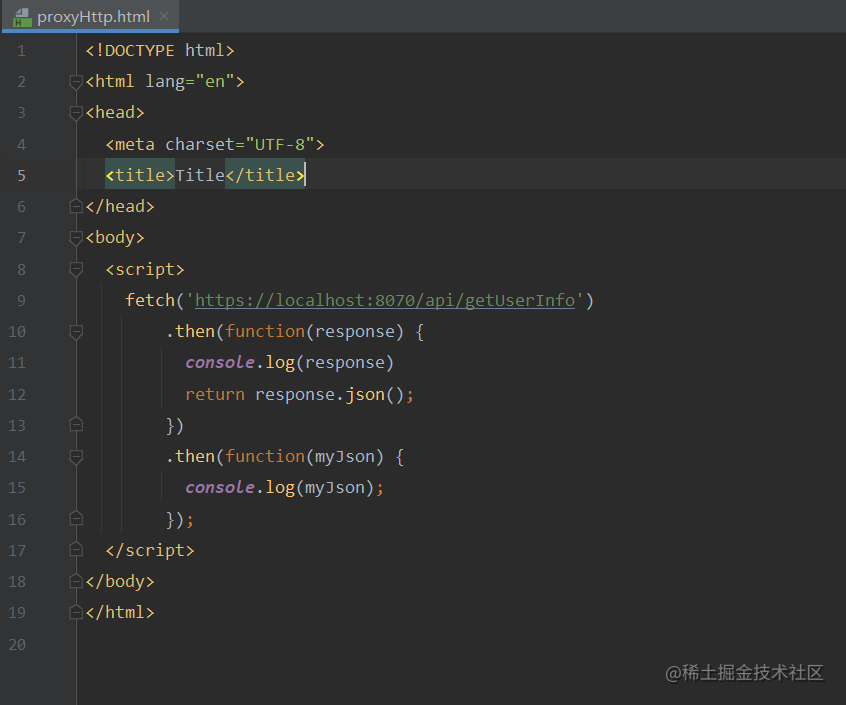
Task: Click line number 12 in the gutter
Action: 17,394
